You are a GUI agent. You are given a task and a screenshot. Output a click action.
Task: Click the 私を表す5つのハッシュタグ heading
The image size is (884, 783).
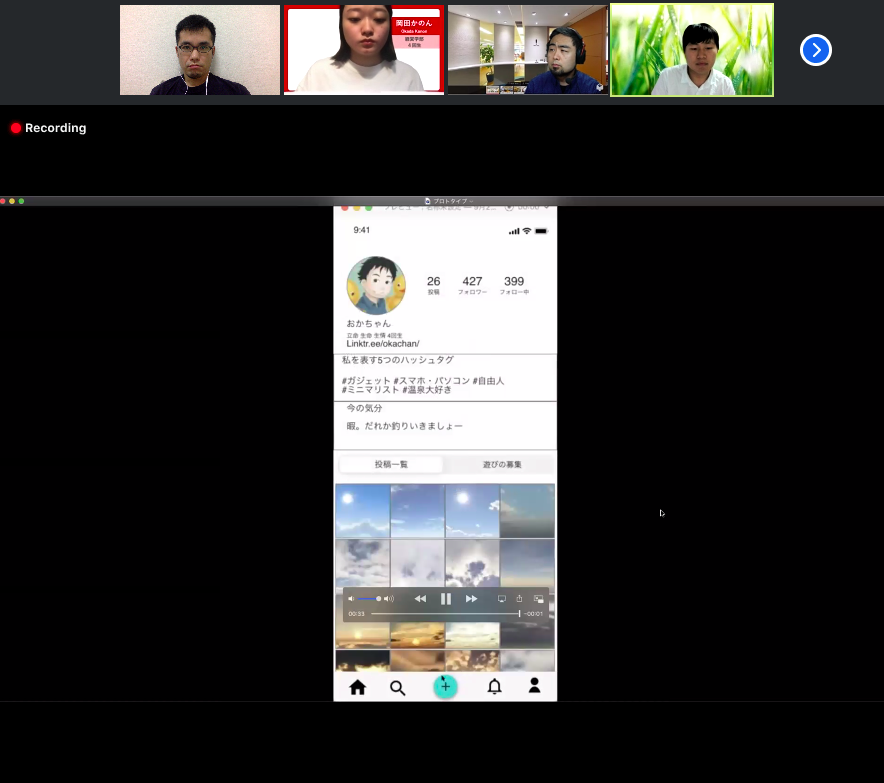pyautogui.click(x=397, y=360)
